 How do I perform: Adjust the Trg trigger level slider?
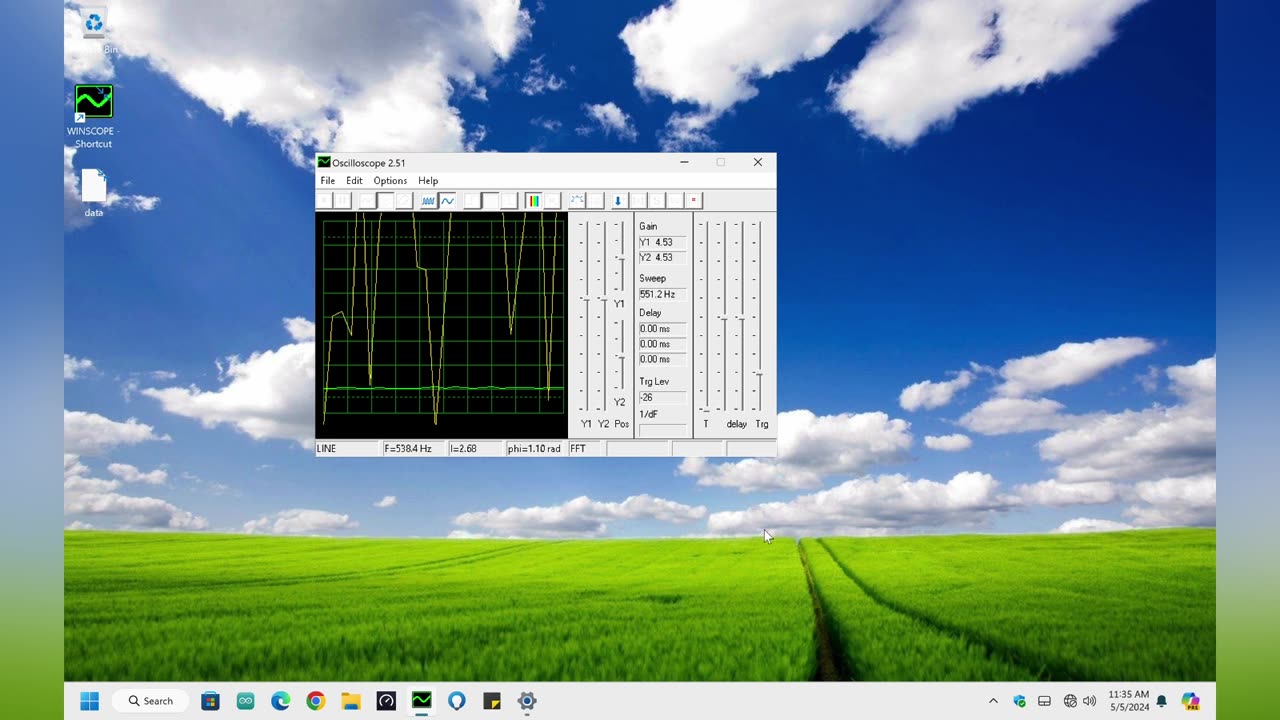point(760,315)
